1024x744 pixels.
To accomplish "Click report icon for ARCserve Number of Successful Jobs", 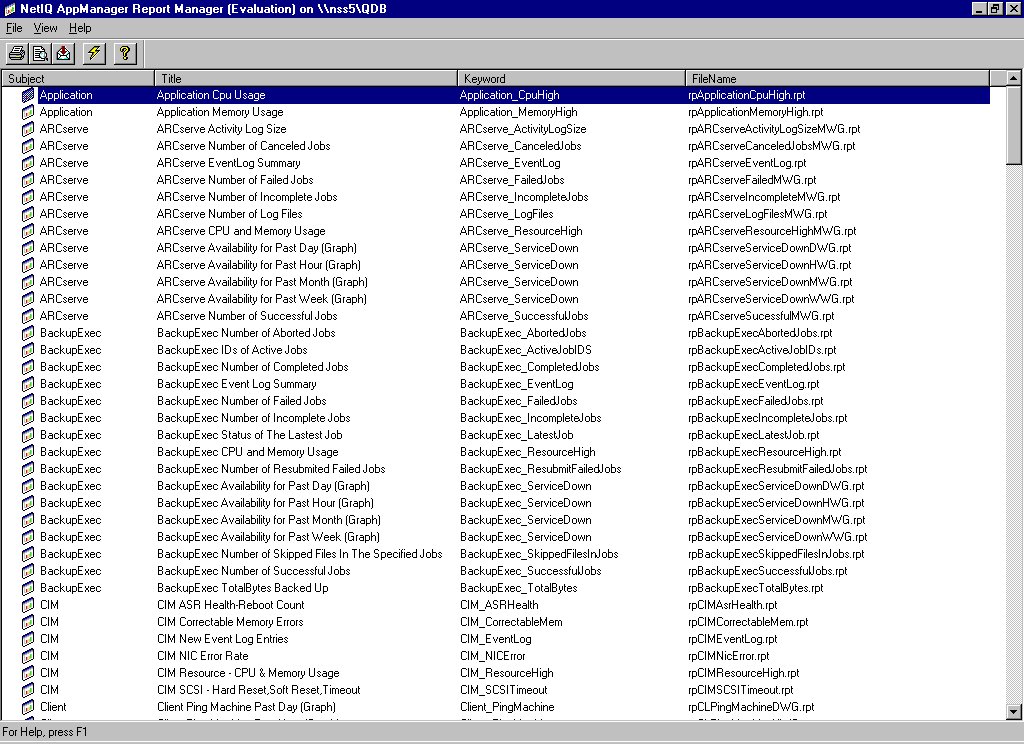I will point(27,316).
